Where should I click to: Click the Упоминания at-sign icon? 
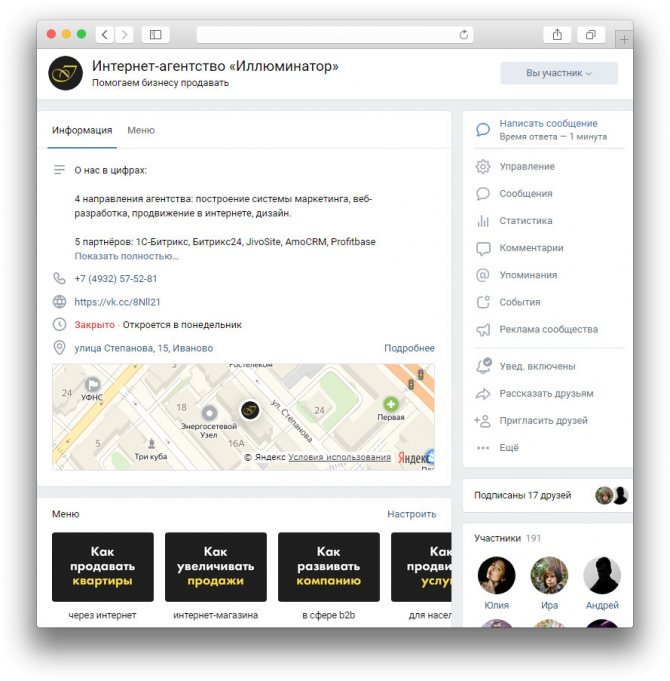[482, 275]
